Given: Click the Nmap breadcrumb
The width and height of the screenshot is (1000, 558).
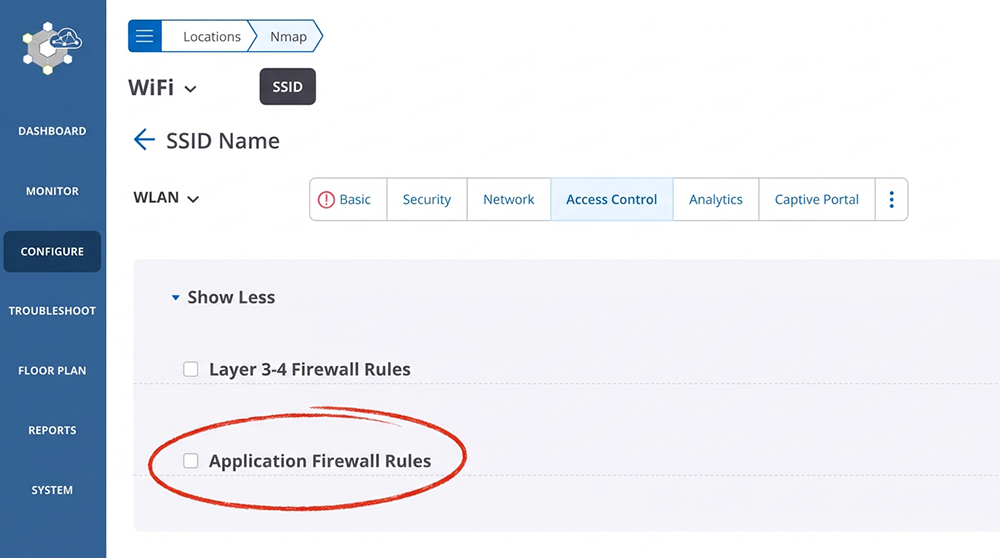Looking at the screenshot, I should 288,36.
